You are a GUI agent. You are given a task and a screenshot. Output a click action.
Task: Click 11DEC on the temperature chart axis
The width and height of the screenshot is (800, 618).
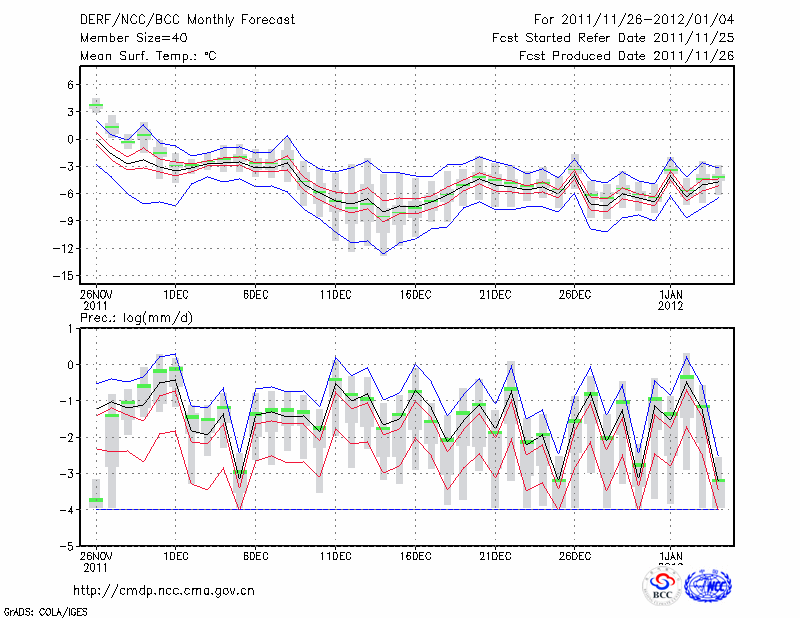(335, 294)
